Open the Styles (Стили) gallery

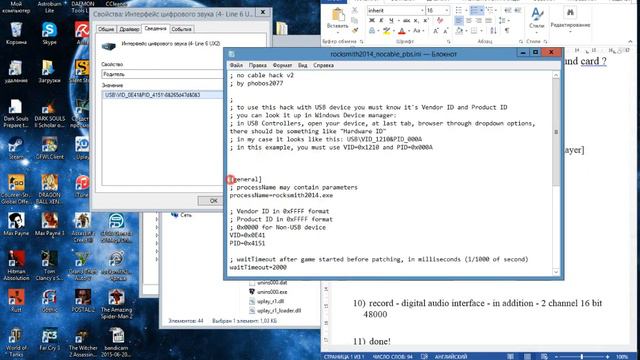536,20
